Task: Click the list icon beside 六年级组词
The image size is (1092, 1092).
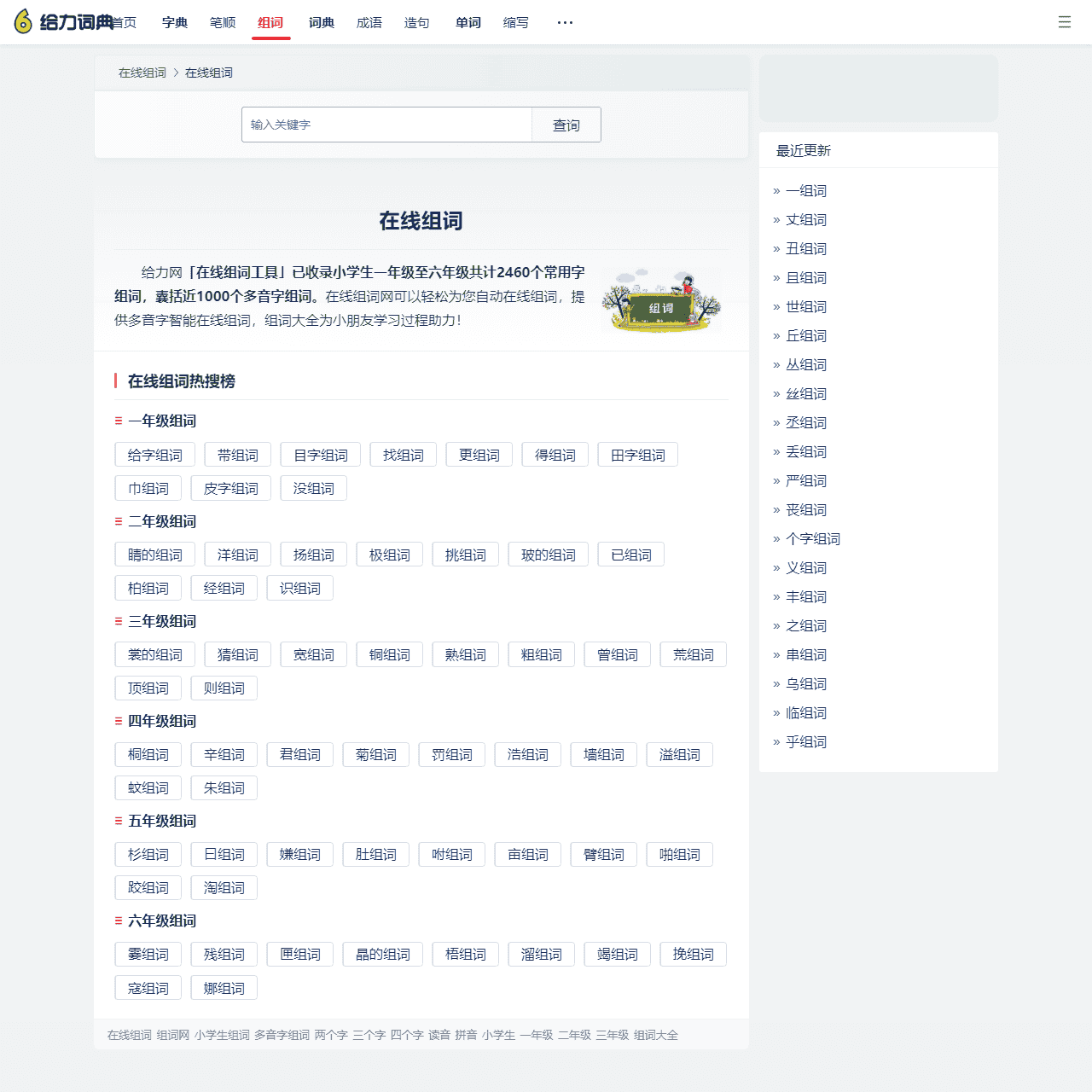Action: [118, 921]
